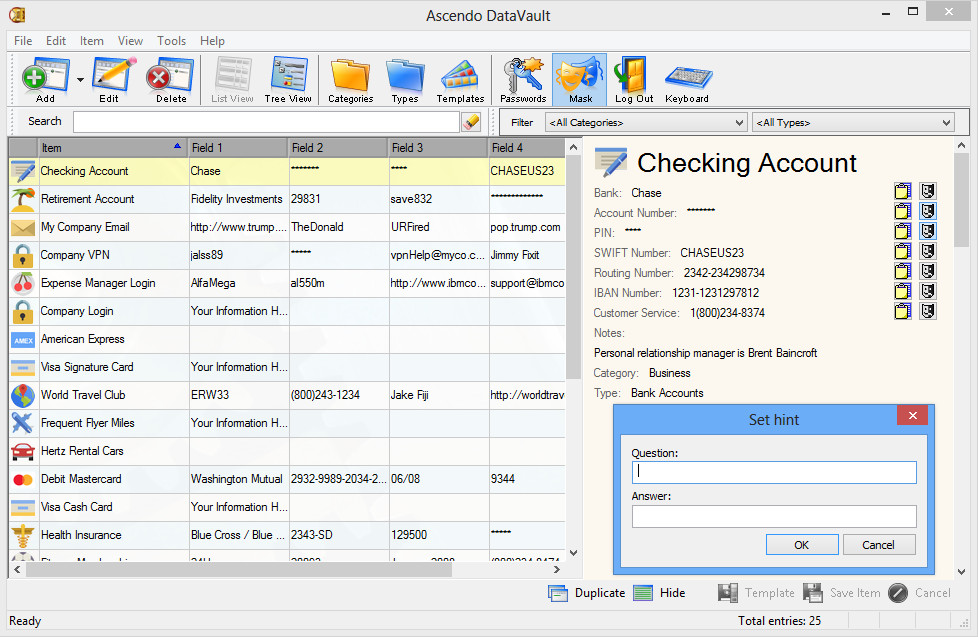Copy the Customer Service number to clipboard
The width and height of the screenshot is (978, 637).
(903, 311)
